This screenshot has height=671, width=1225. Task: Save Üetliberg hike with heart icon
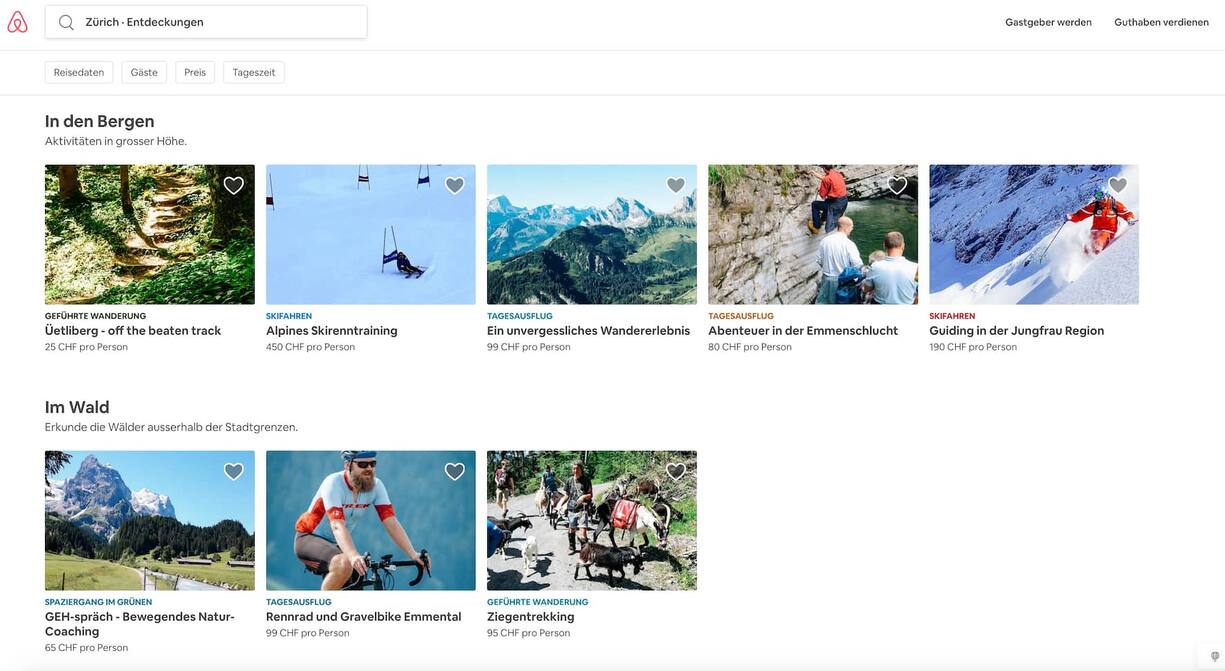pos(233,186)
